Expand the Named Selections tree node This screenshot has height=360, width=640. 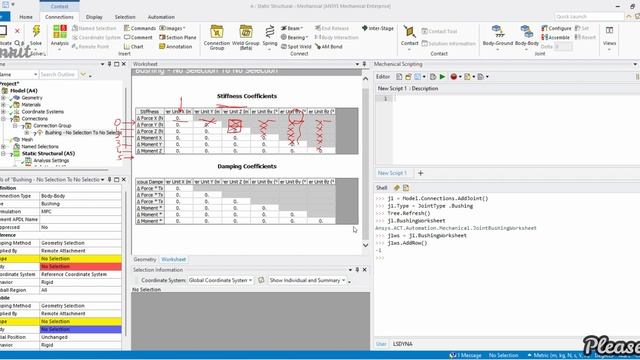3,147
